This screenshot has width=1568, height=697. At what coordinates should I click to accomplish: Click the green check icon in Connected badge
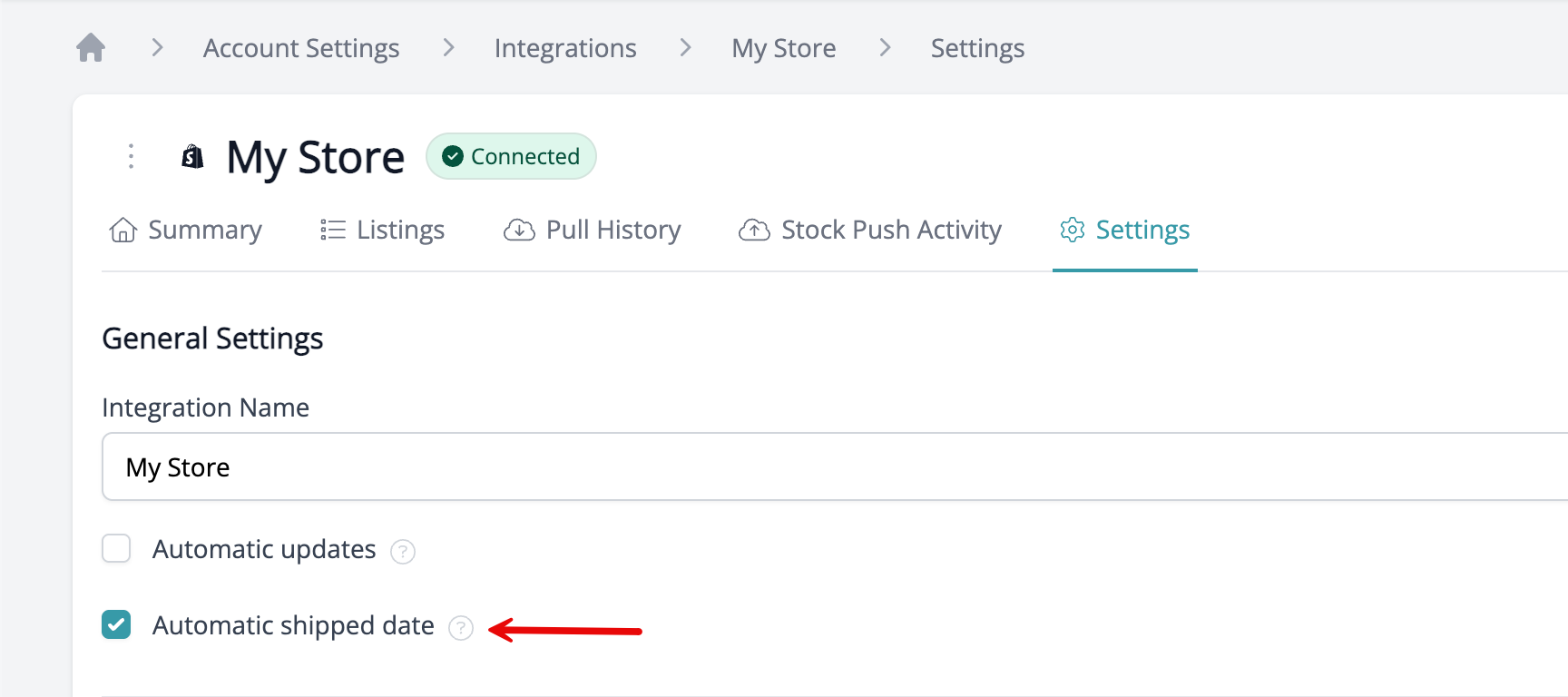click(x=453, y=156)
